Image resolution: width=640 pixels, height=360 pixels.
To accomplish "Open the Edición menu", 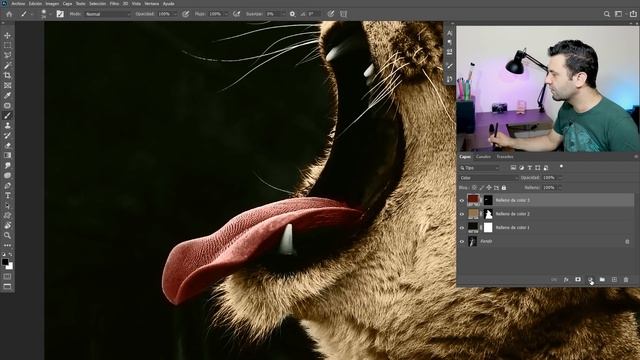I will [x=35, y=4].
